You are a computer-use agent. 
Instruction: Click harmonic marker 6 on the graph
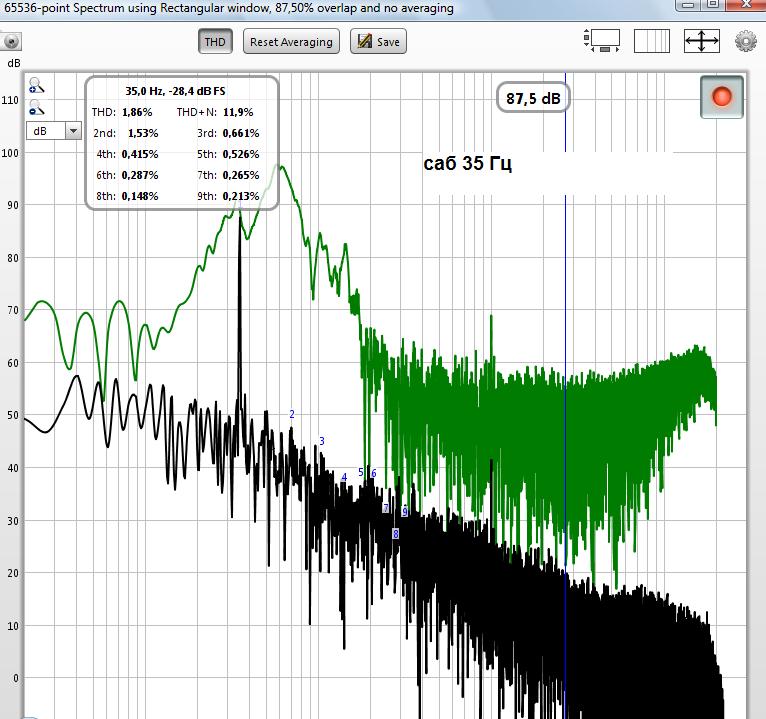pyautogui.click(x=374, y=473)
